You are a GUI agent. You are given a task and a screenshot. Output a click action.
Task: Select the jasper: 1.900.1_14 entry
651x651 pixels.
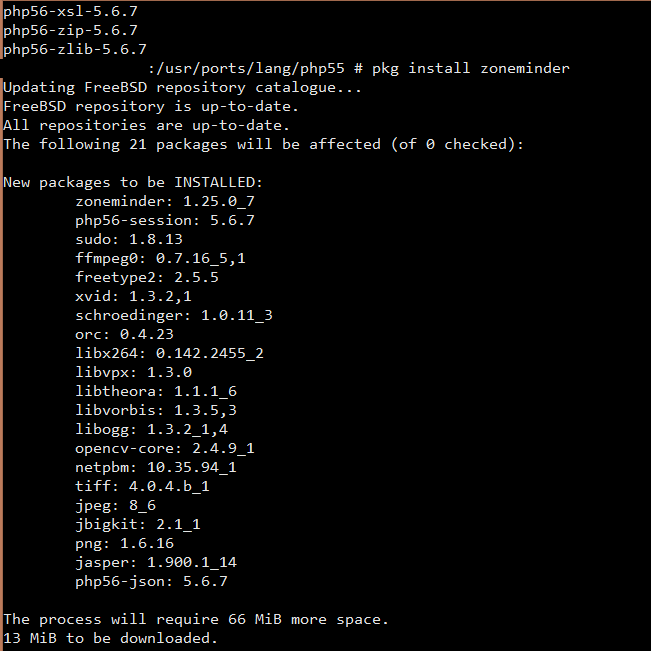(156, 563)
